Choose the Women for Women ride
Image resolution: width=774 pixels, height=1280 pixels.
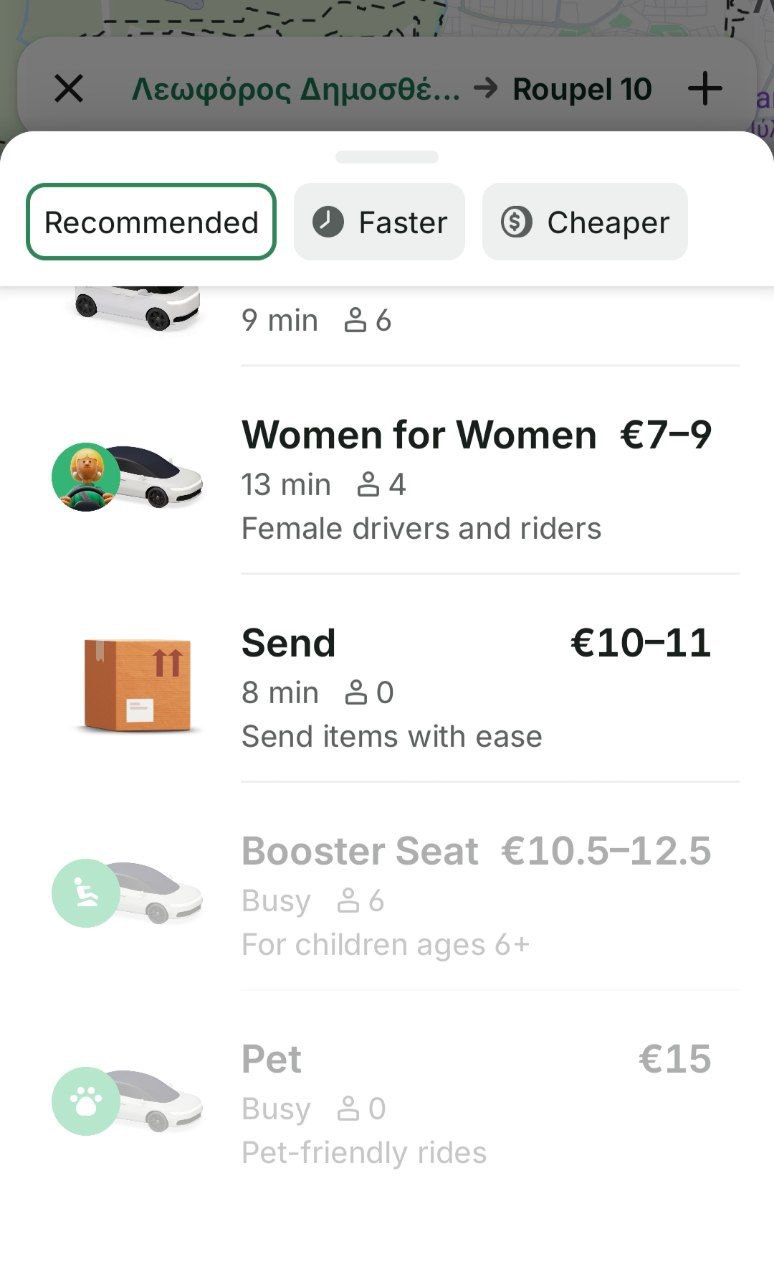pos(419,436)
